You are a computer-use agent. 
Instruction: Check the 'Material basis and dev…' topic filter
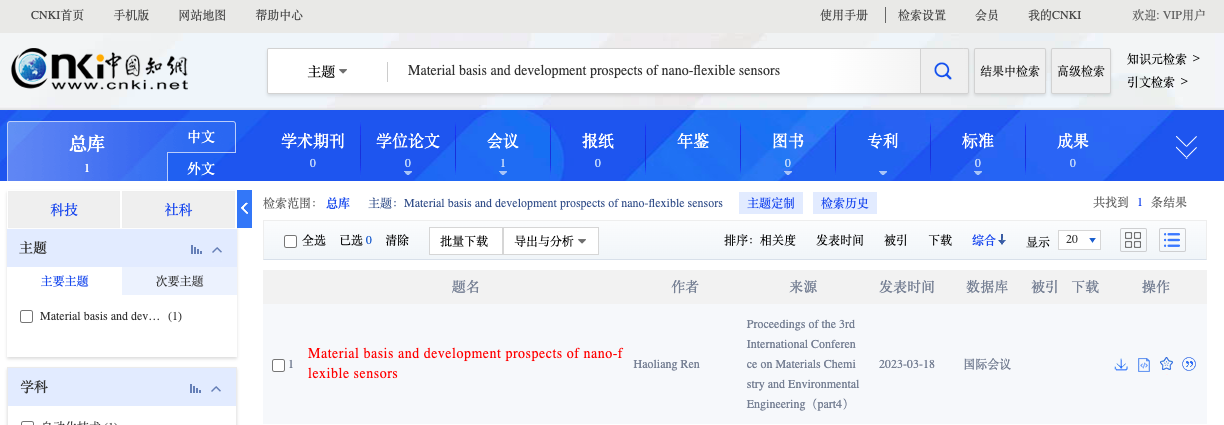click(x=27, y=317)
